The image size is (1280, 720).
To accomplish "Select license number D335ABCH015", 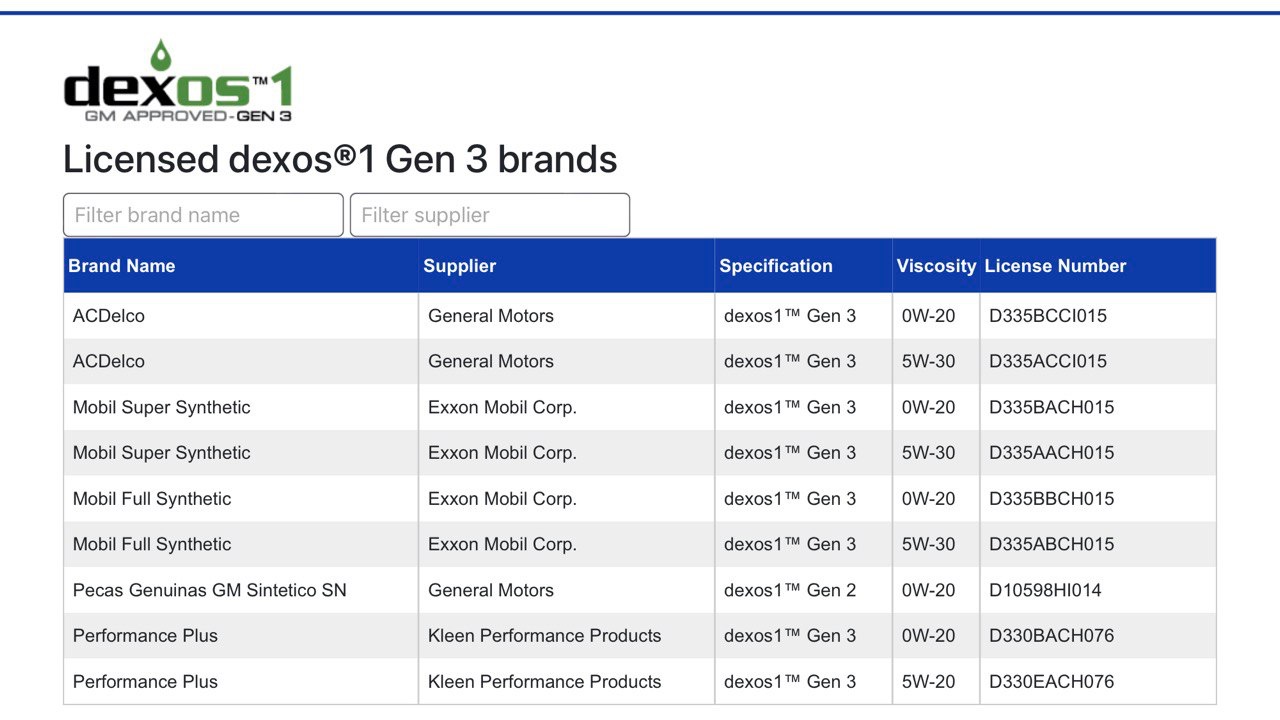I will pyautogui.click(x=1051, y=545).
